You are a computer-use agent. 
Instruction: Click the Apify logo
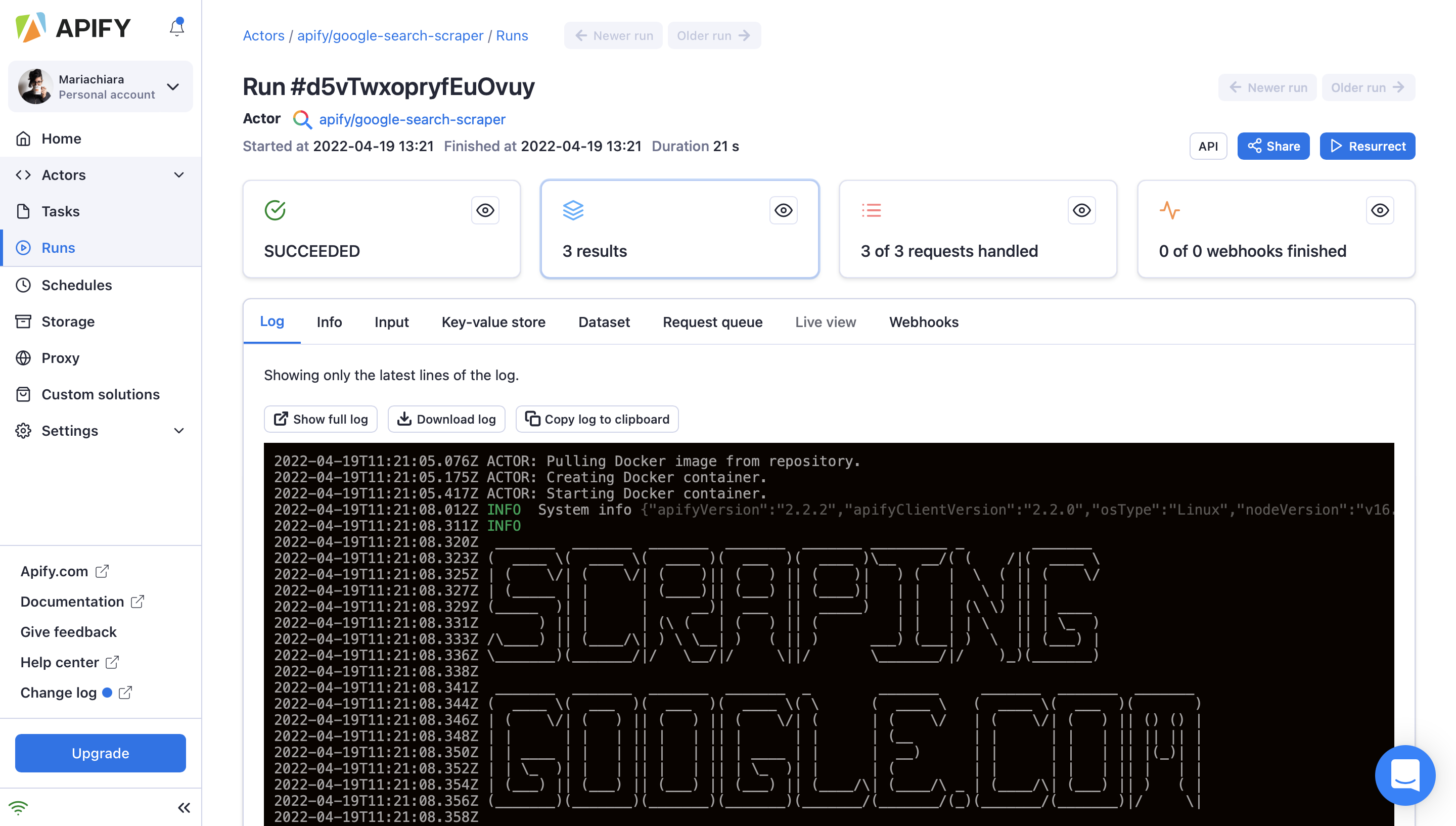73,28
